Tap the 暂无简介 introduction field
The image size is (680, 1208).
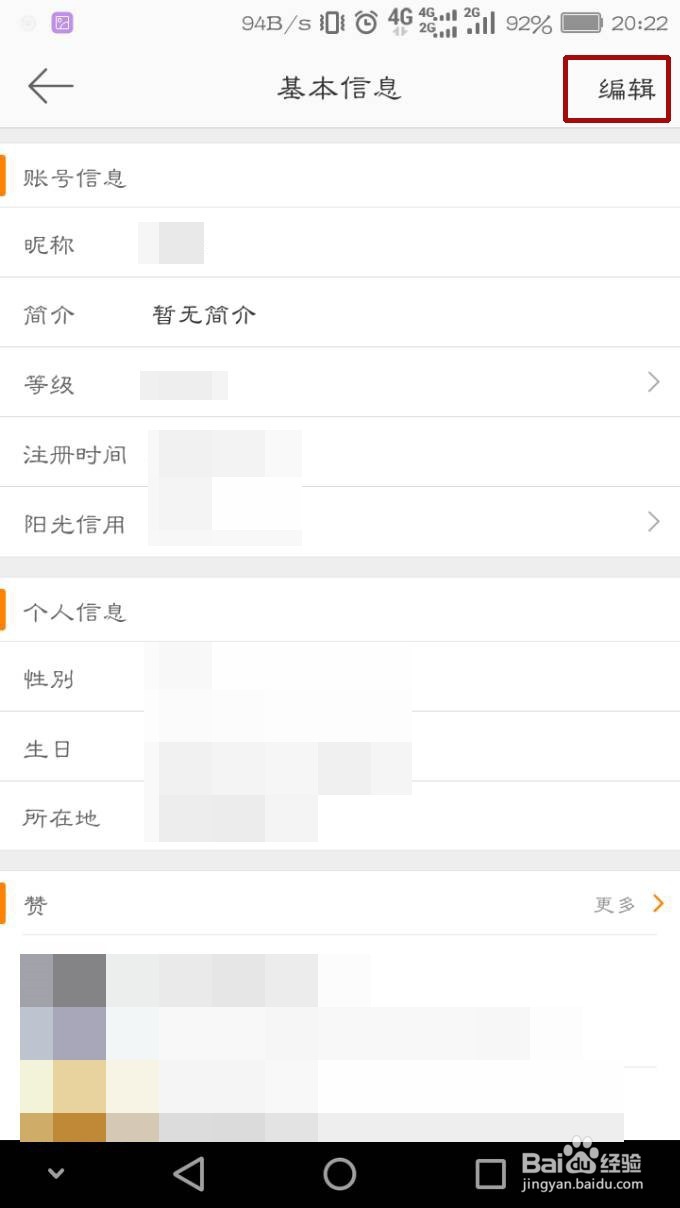204,312
